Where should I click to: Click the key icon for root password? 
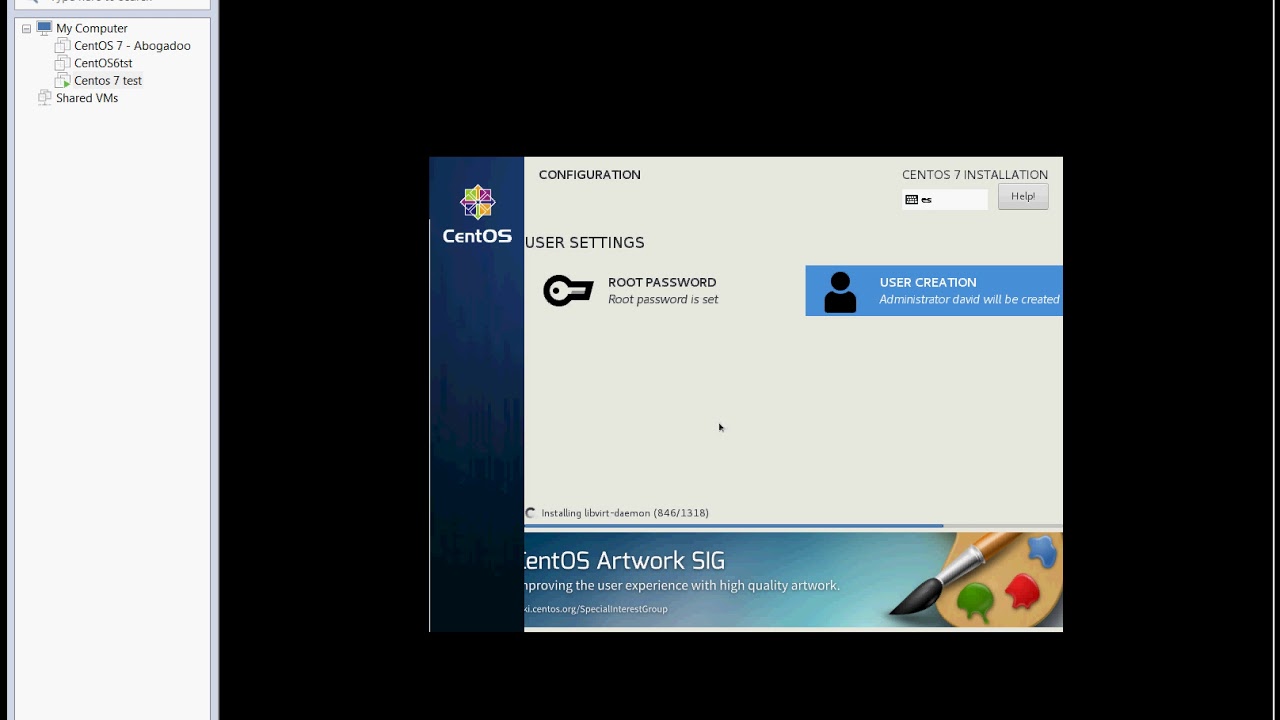coord(569,291)
